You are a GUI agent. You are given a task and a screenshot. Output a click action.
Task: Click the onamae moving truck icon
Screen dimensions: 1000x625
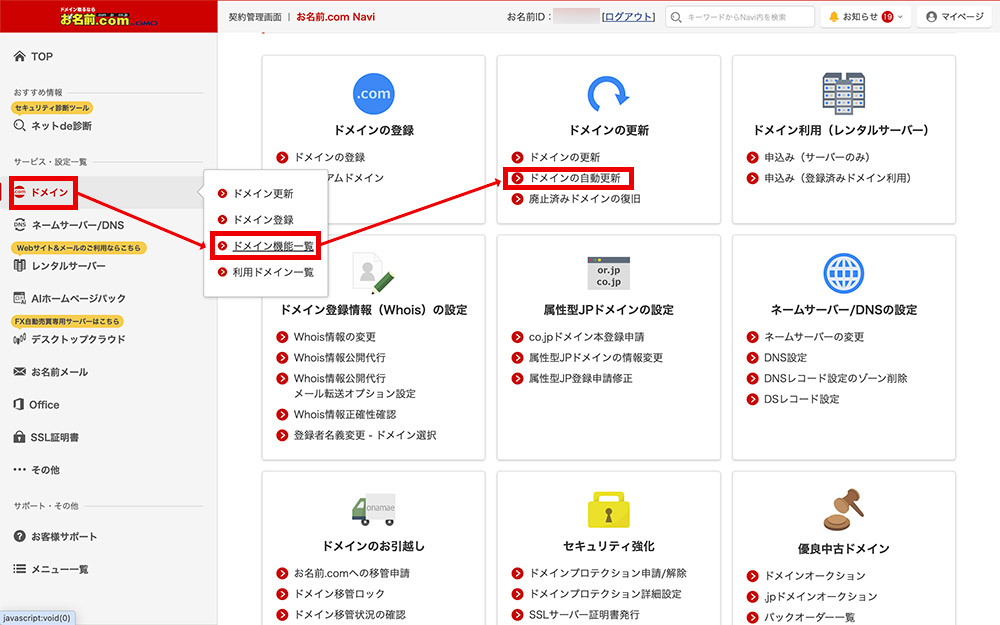coord(372,510)
